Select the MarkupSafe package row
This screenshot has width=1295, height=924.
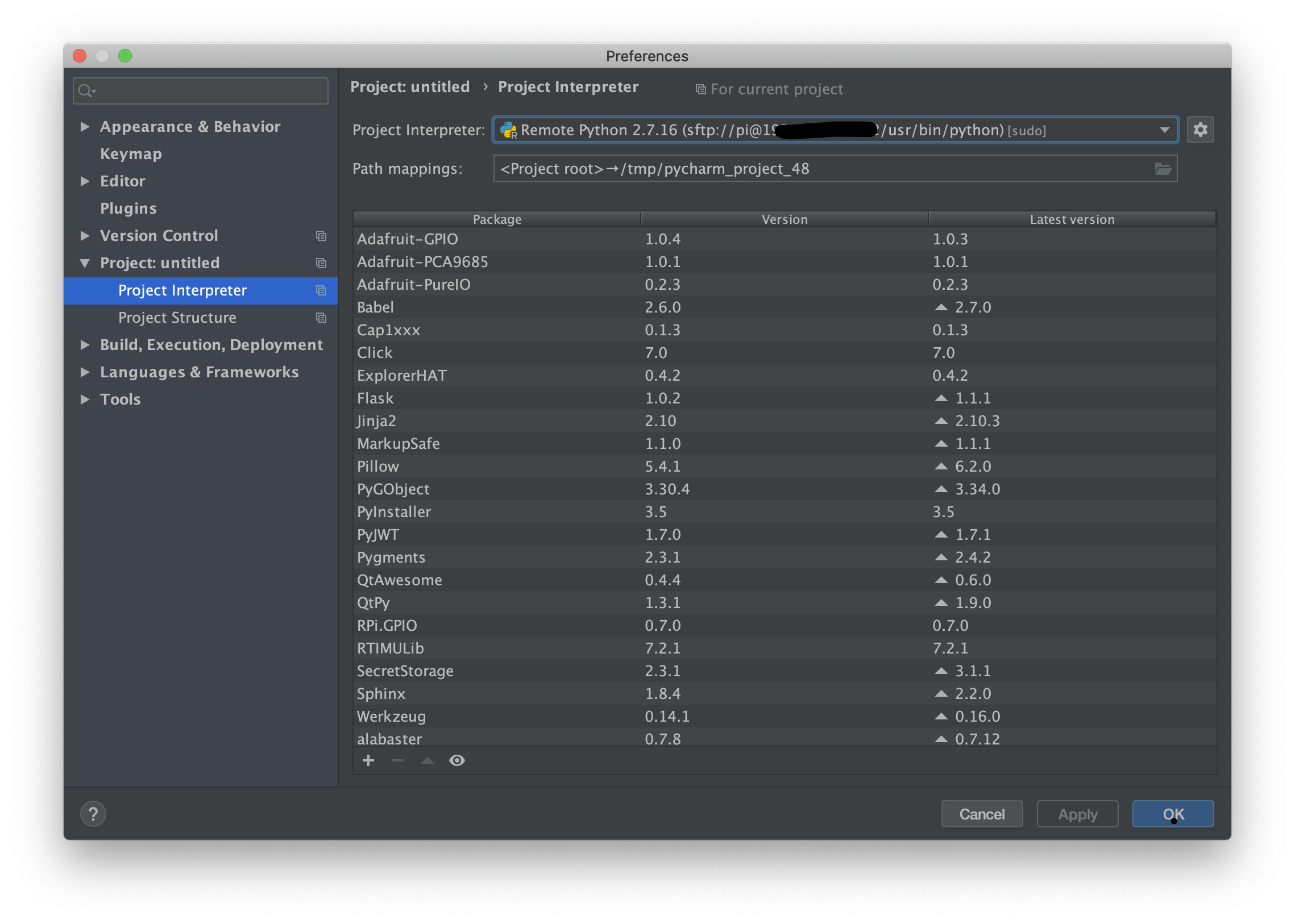785,444
